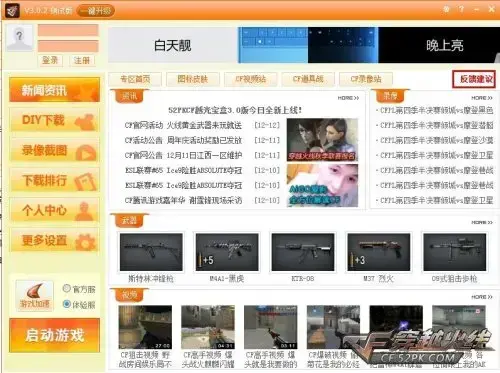Click the 一键升级 upgrade button
Viewport: 500px width, 373px height.
click(x=95, y=11)
